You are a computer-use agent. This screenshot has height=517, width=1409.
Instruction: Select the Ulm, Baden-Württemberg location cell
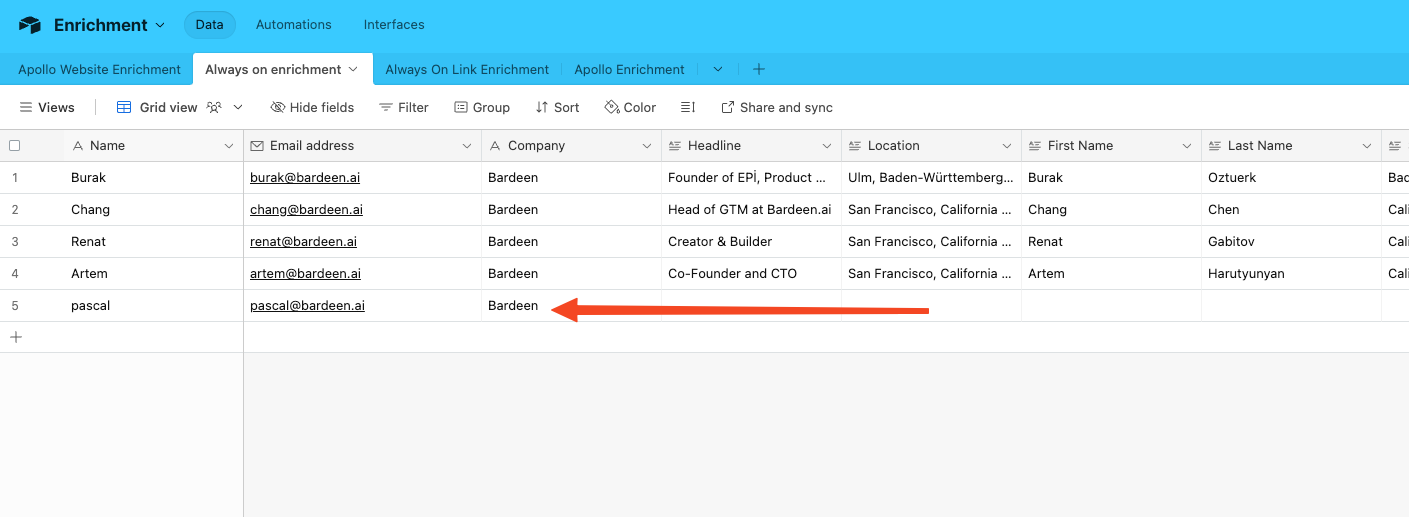click(931, 177)
